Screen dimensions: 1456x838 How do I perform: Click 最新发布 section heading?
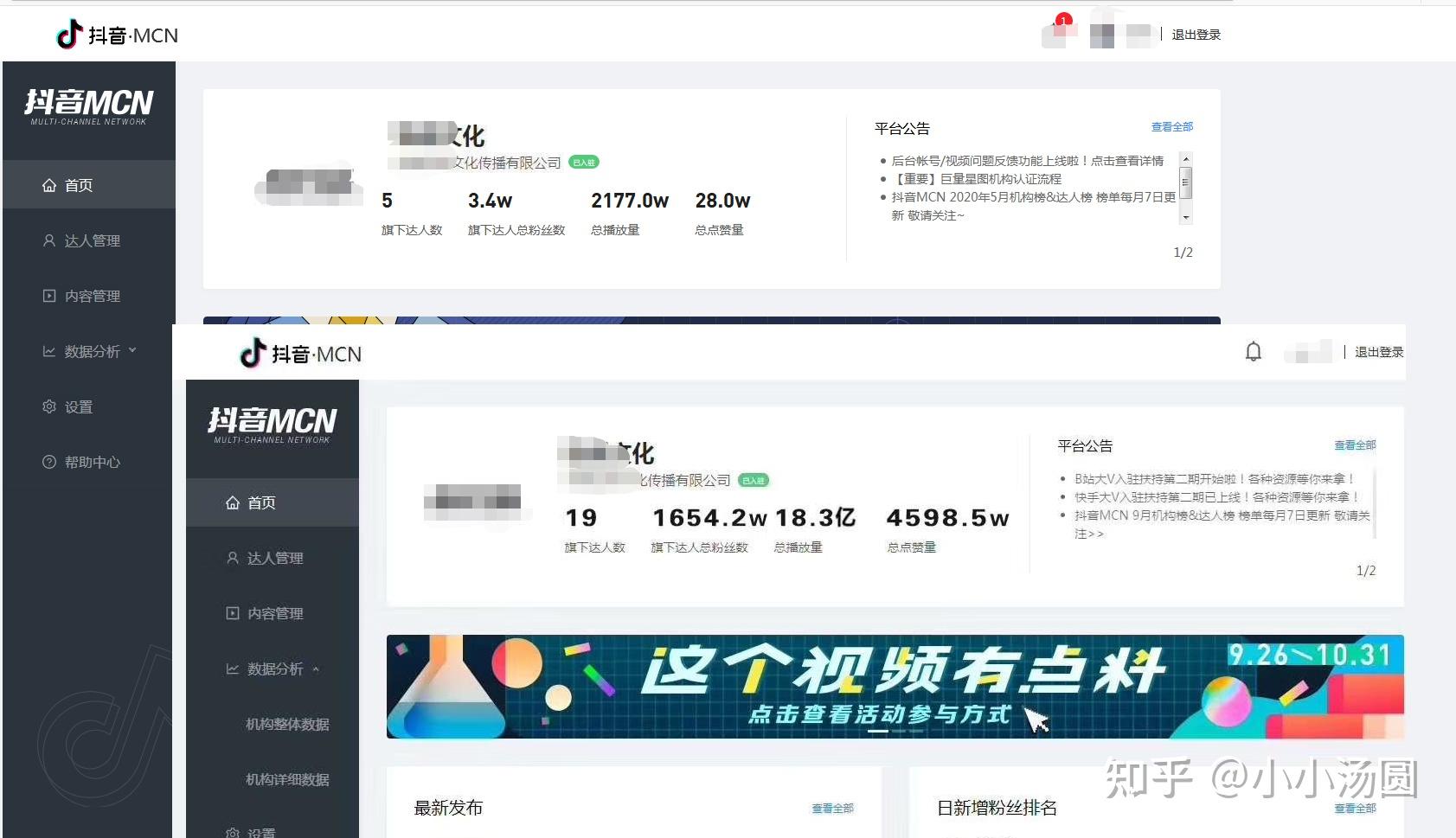(448, 808)
